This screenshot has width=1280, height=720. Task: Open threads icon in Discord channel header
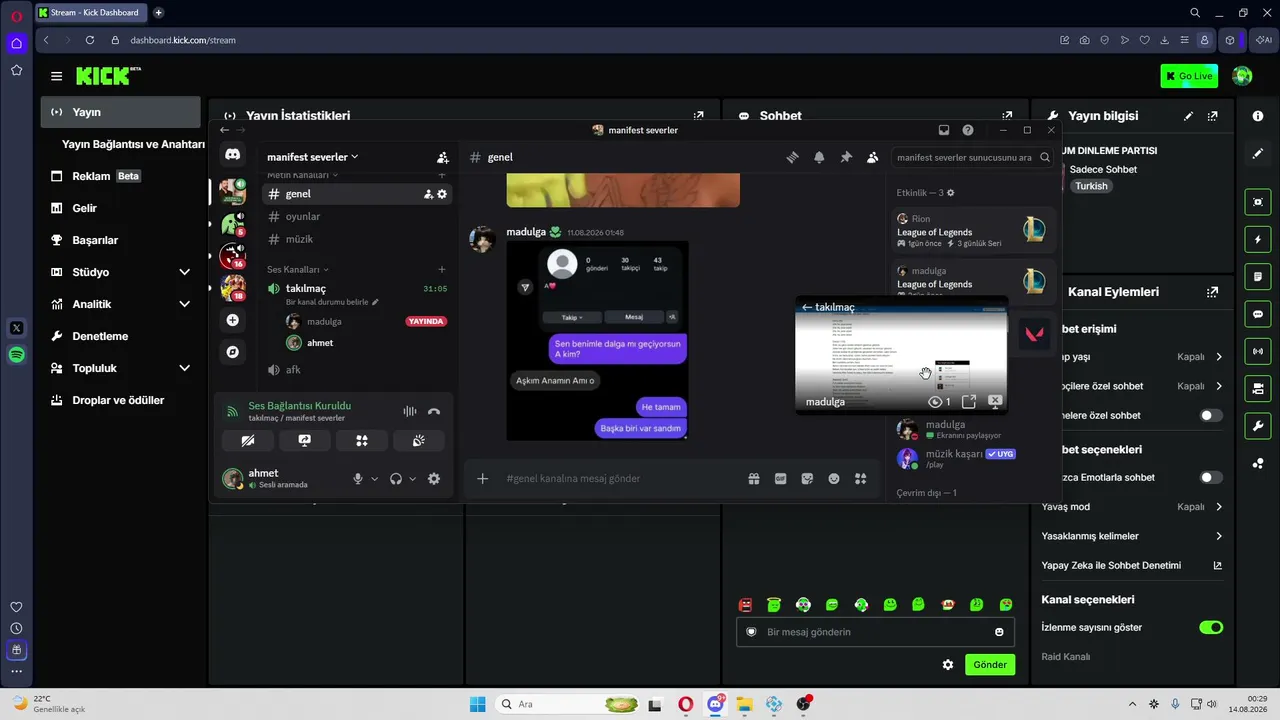[x=792, y=157]
